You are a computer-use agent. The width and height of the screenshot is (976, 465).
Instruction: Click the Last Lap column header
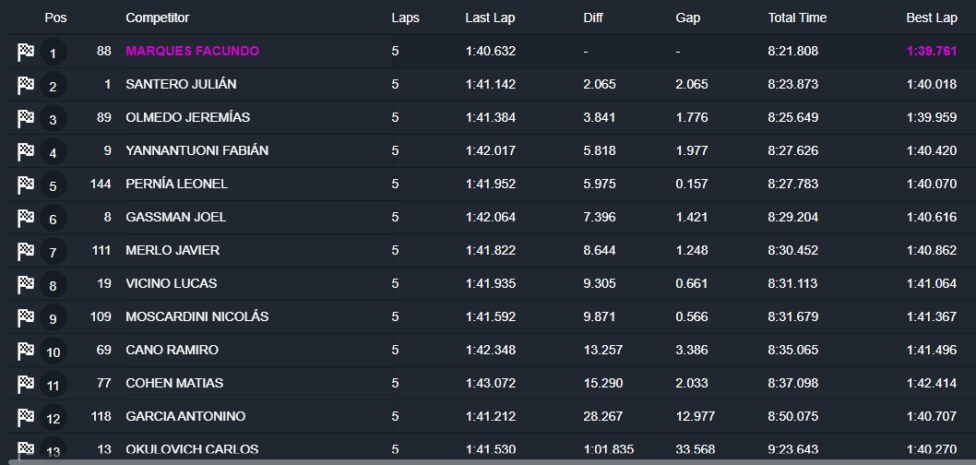click(x=490, y=18)
